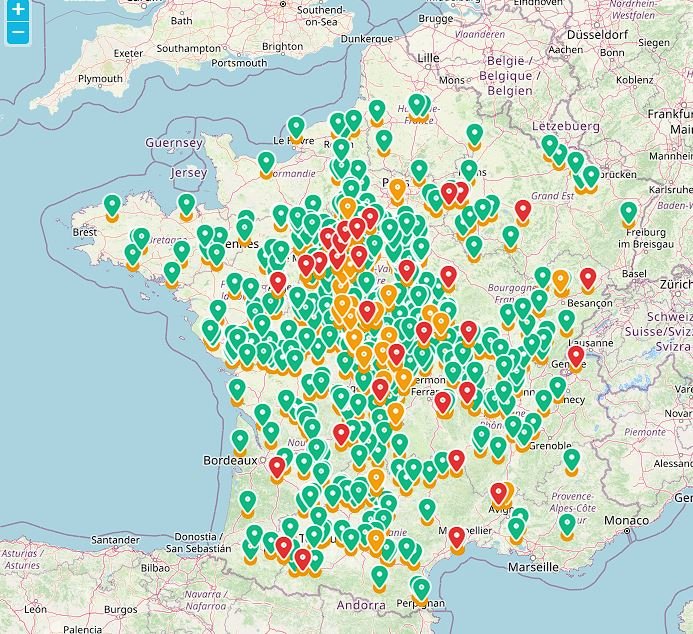Select the green marker near Freiburg im Breisgau
Viewport: 693px width, 634px height.
(x=628, y=212)
